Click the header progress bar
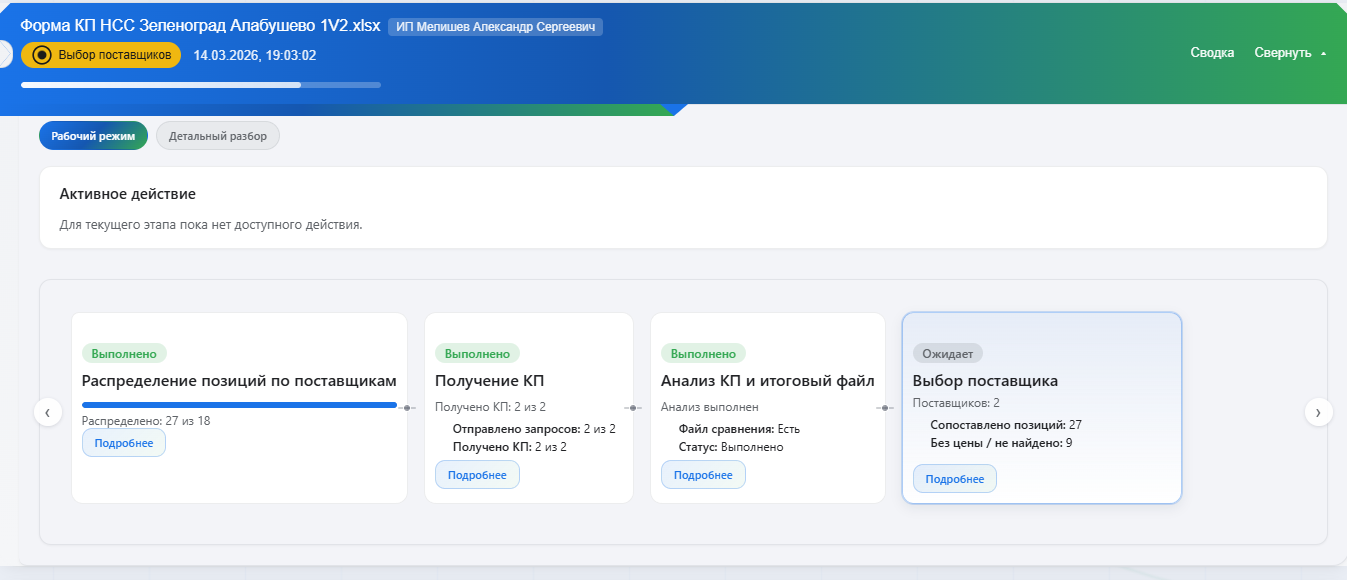 point(200,85)
